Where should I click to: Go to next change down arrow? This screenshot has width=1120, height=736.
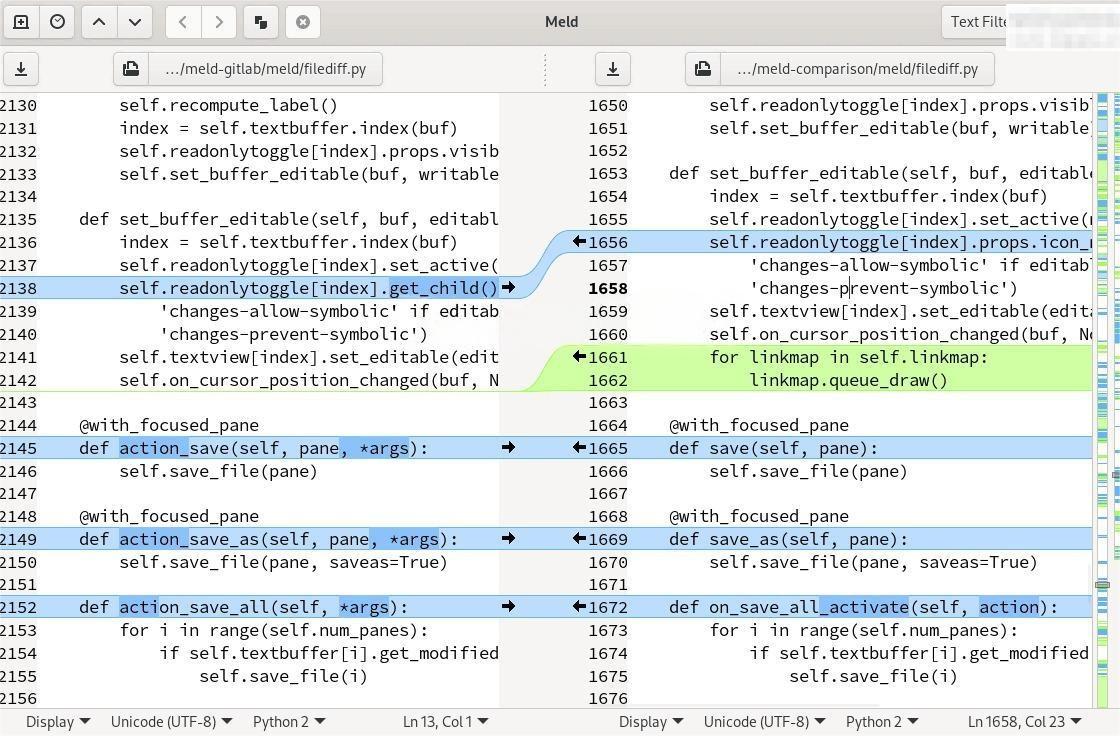coord(135,21)
